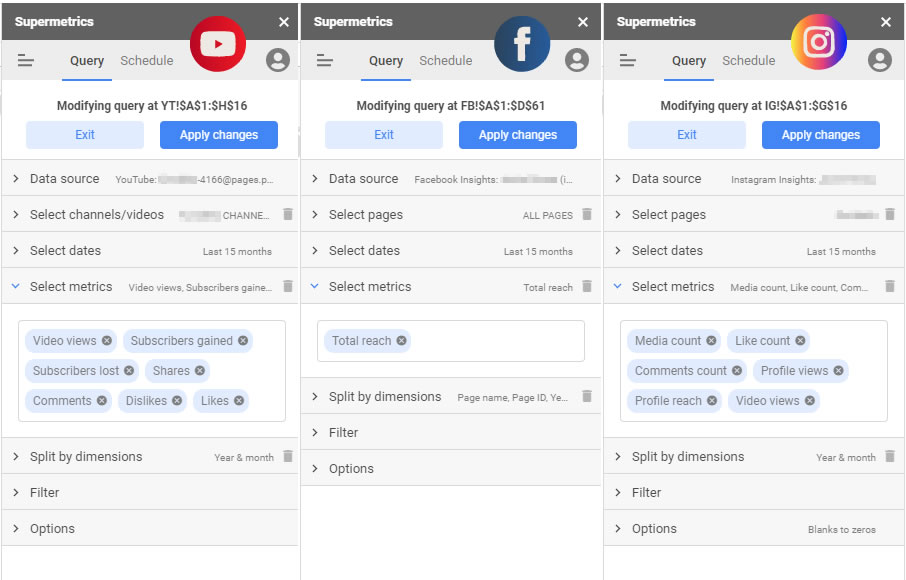906x580 pixels.
Task: Expand Data source in the YouTube panel
Action: 150,179
